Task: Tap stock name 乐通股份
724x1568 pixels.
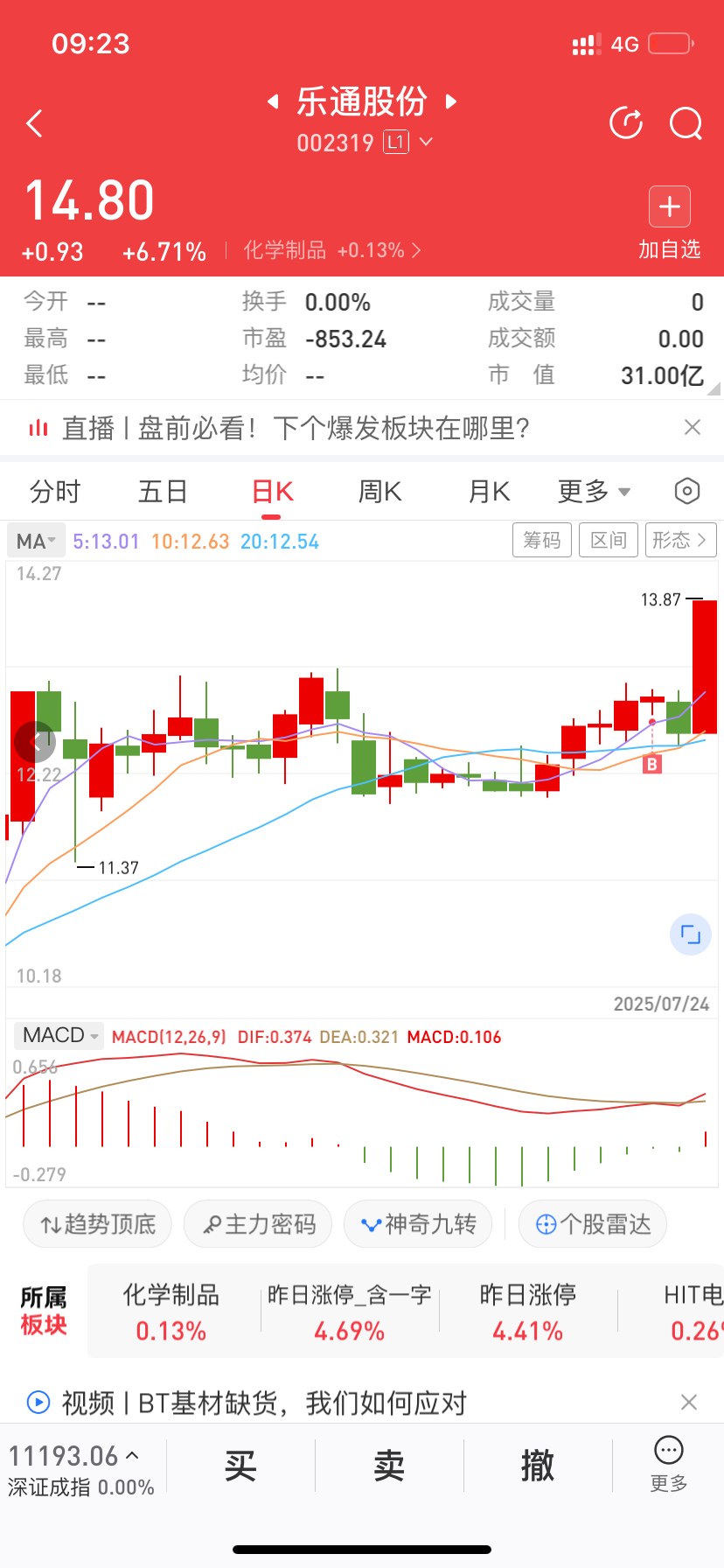Action: 361,101
